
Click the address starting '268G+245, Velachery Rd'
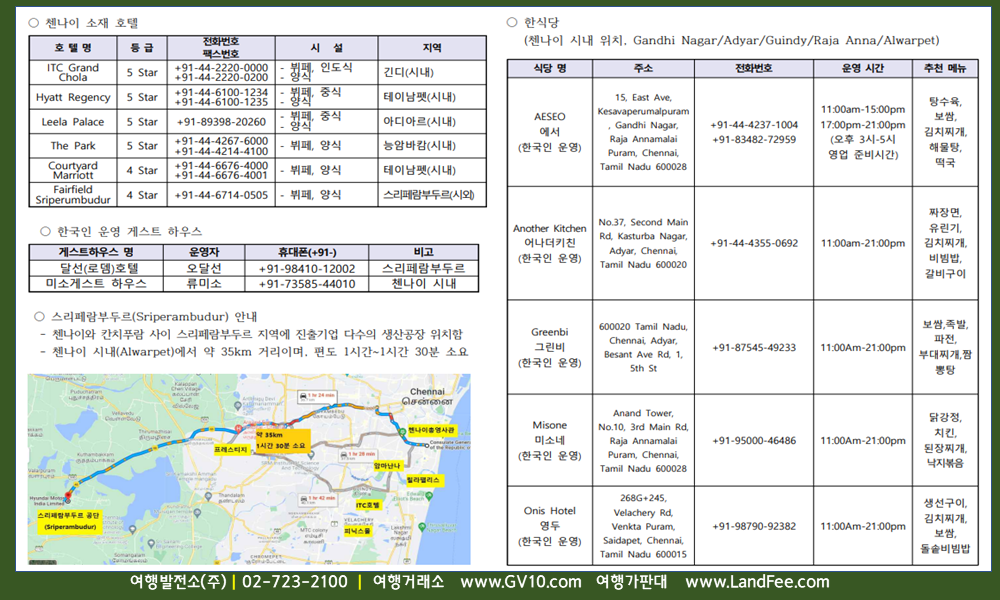pyautogui.click(x=643, y=526)
